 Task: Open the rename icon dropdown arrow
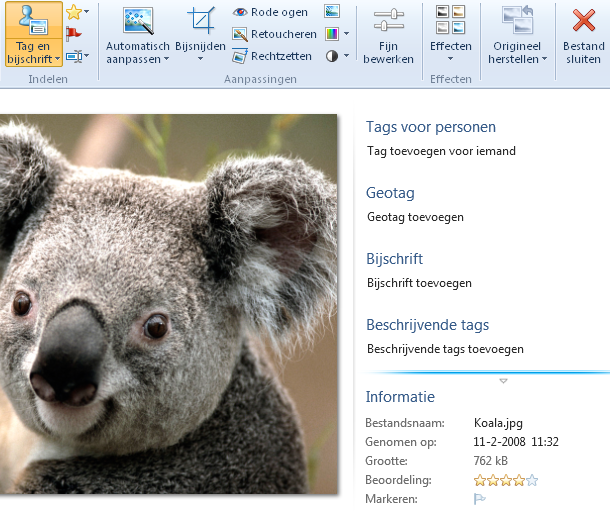(x=86, y=56)
